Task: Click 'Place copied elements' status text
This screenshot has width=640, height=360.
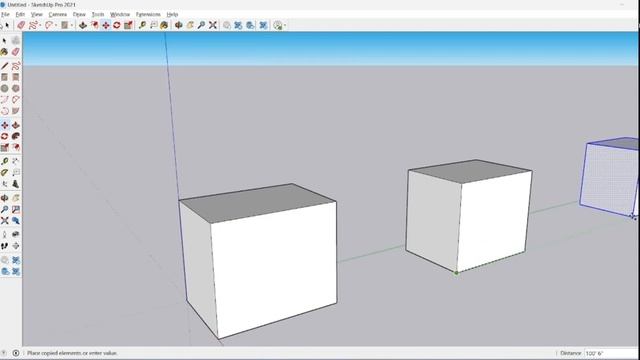Action: 72,353
